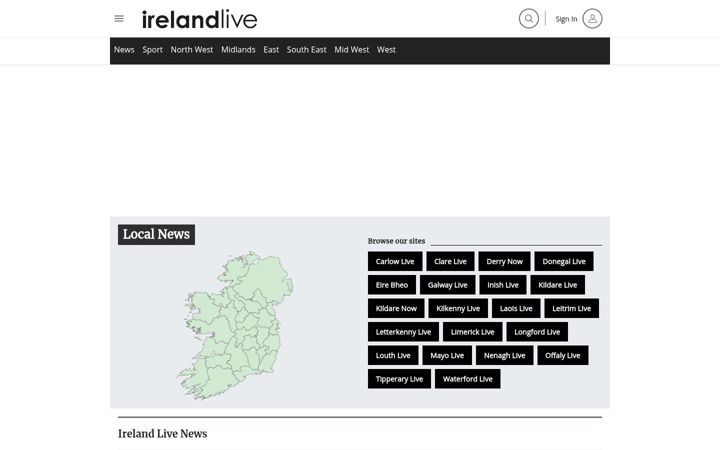This screenshot has width=720, height=450.
Task: Click the search magnifier icon
Action: pos(529,19)
